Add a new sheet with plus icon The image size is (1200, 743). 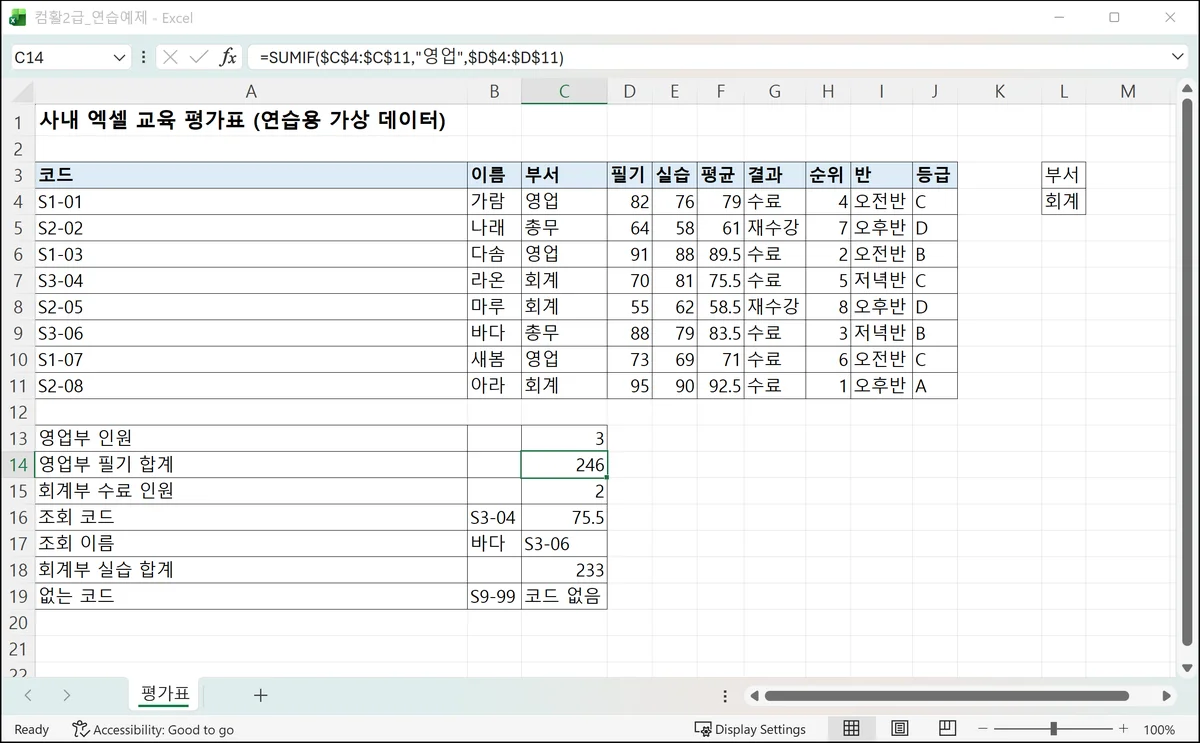pos(260,695)
